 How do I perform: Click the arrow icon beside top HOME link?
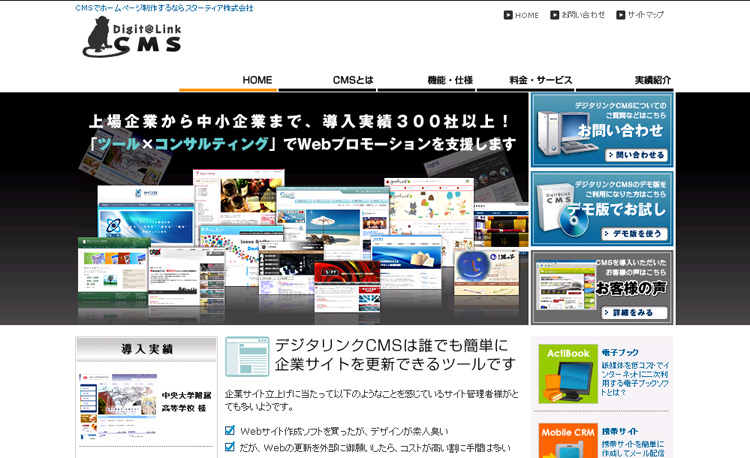coord(508,15)
